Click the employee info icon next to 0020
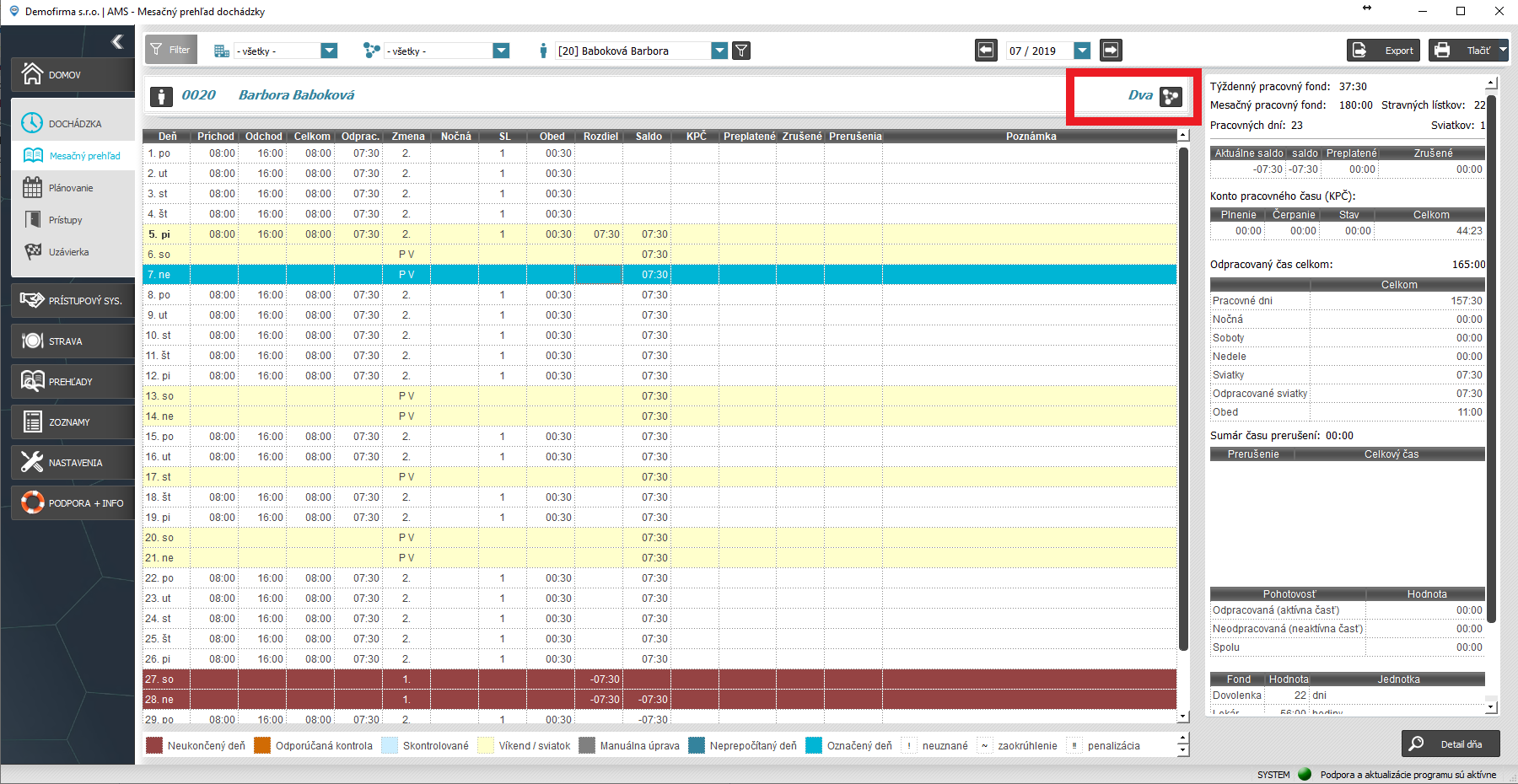This screenshot has width=1518, height=784. [162, 96]
